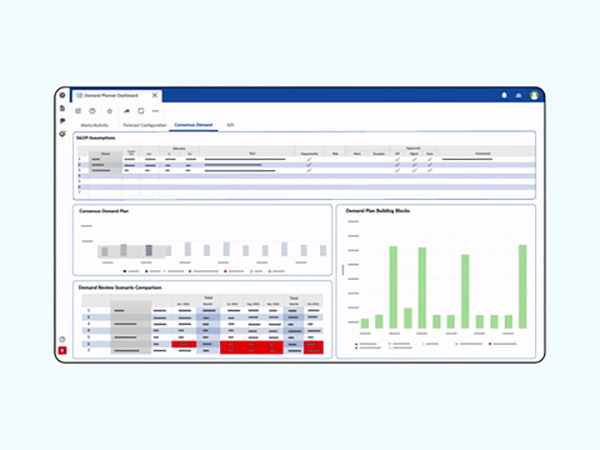Viewport: 600px width, 450px height.
Task: Open the chat bubble icon in sidebar
Action: pos(62,121)
